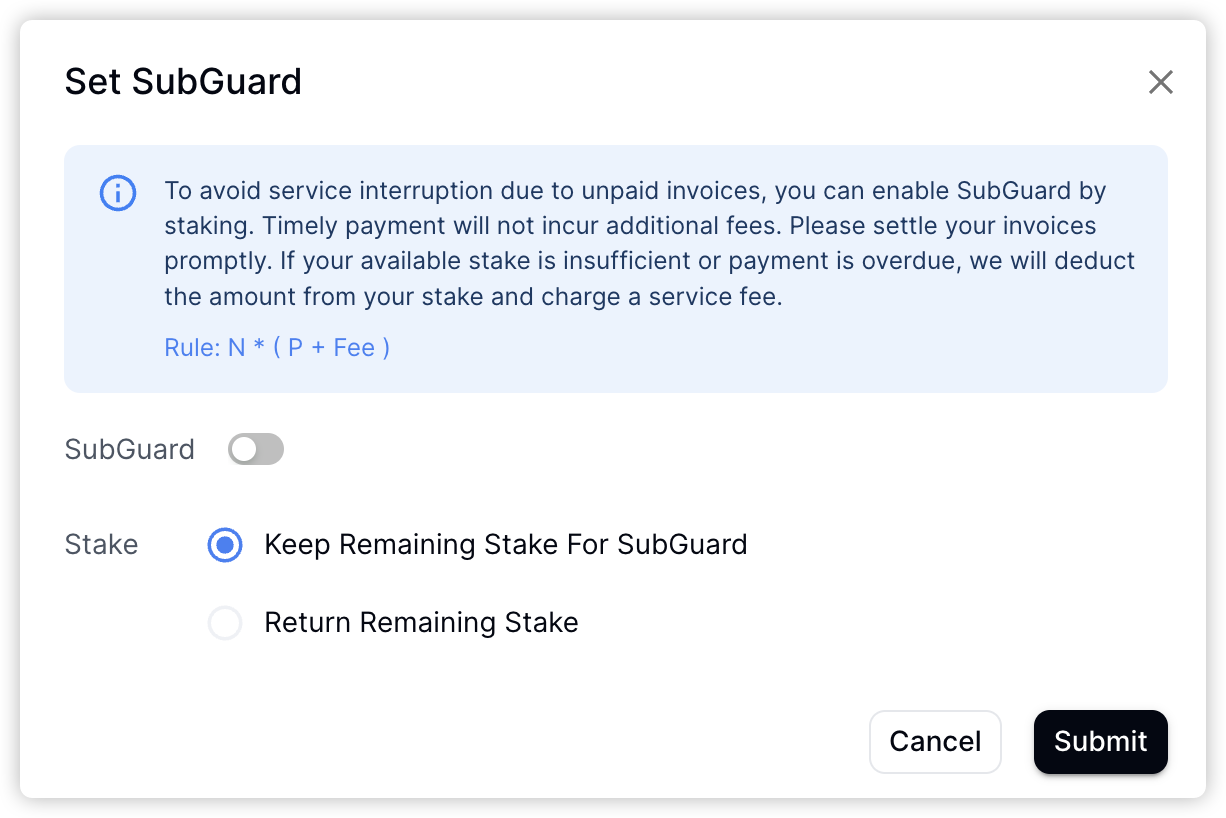Image resolution: width=1226 pixels, height=818 pixels.
Task: Click the line starting "staking. Timely payment"
Action: pos(630,226)
